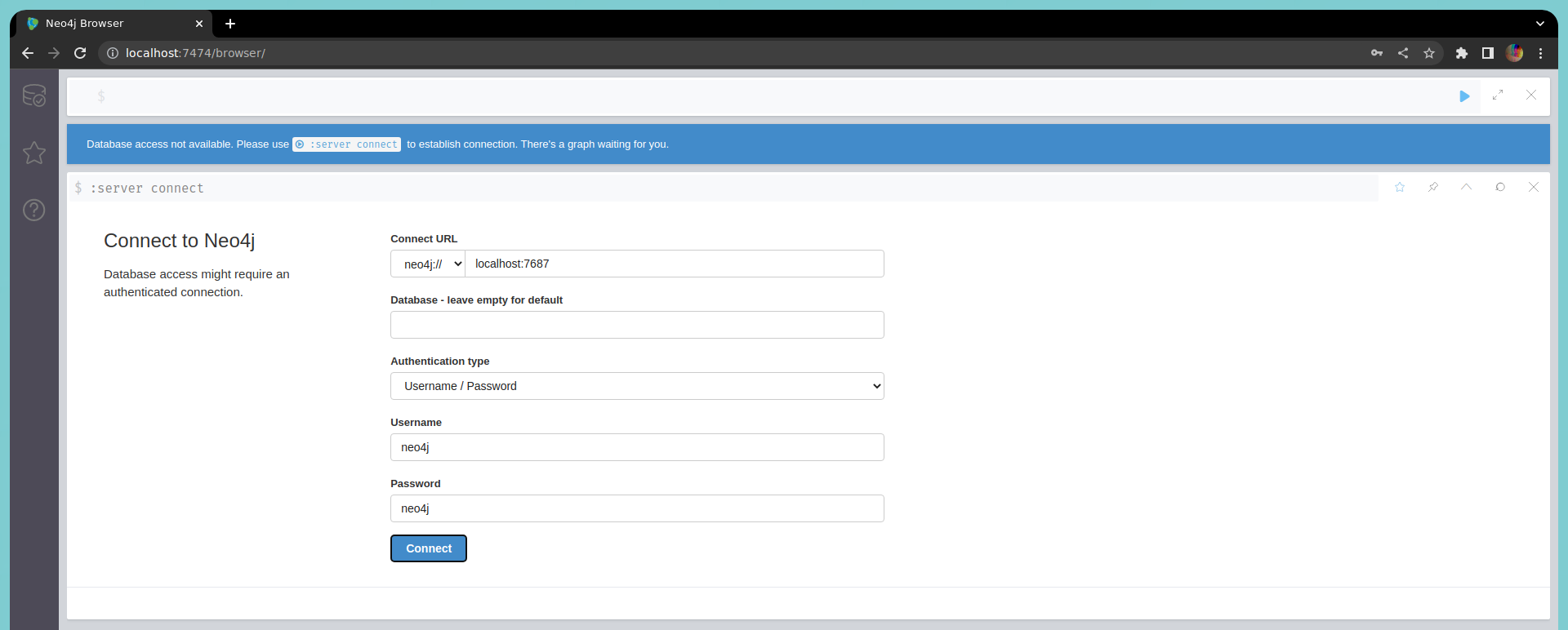
Task: Open saved passwords key icon
Action: [1377, 53]
